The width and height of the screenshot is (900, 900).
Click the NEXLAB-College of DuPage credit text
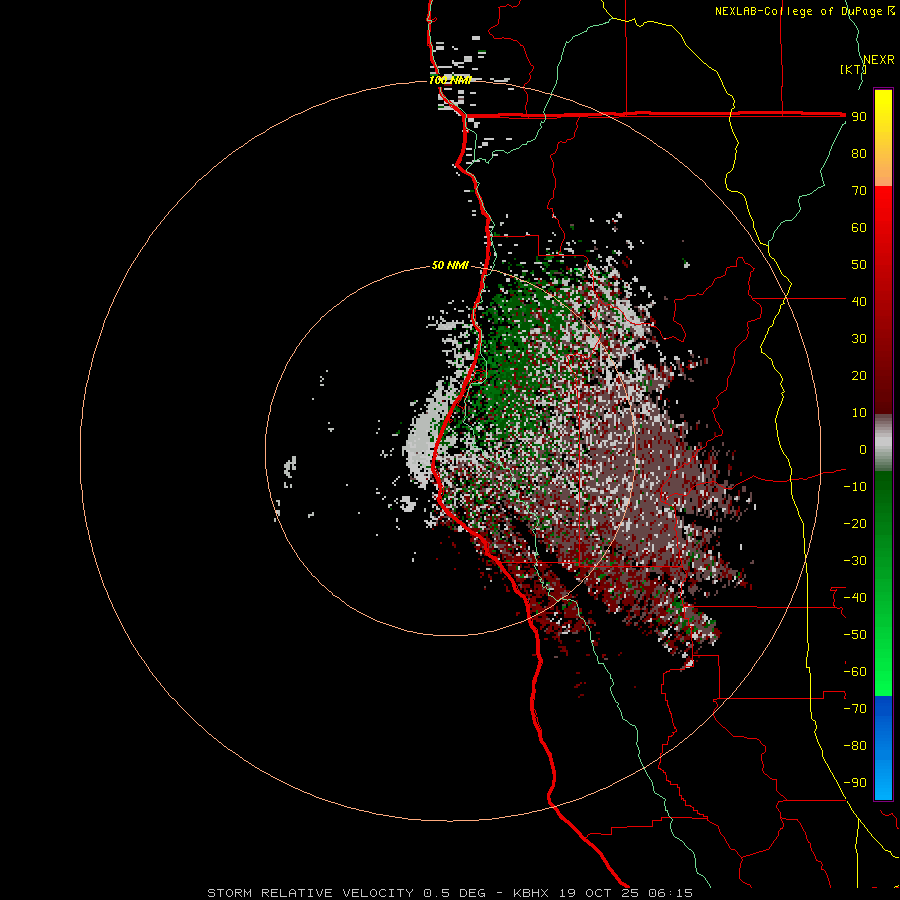click(798, 11)
